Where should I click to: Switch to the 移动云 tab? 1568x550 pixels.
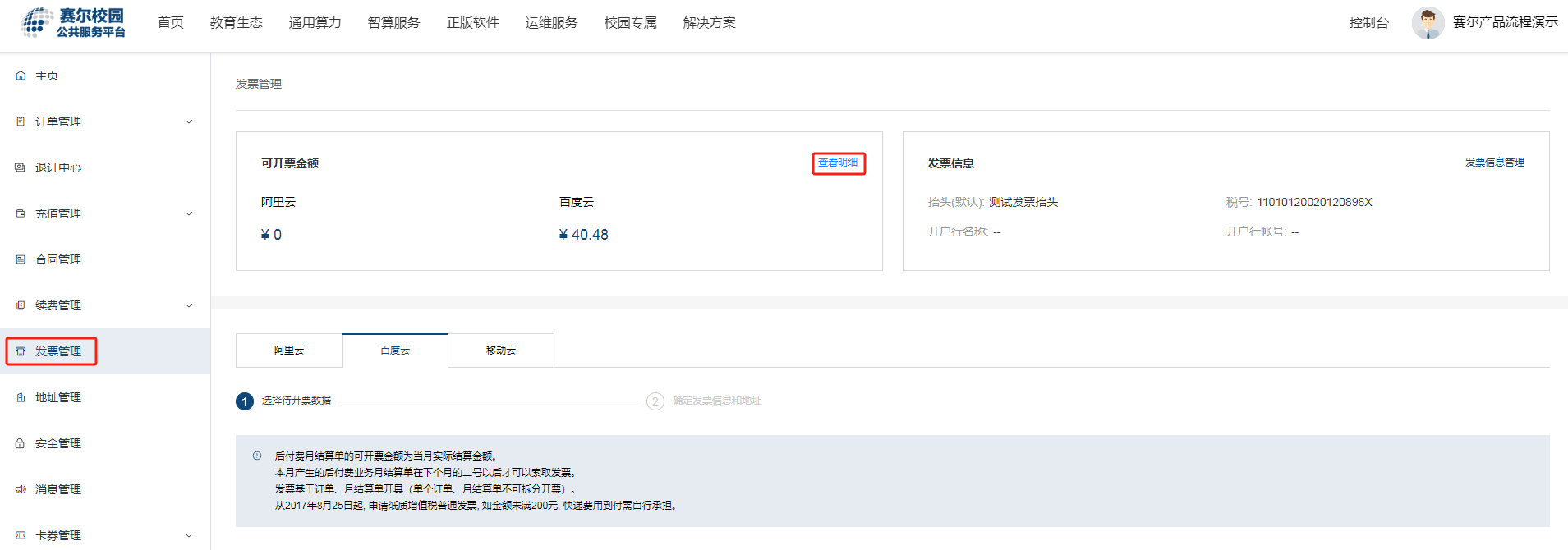click(501, 351)
